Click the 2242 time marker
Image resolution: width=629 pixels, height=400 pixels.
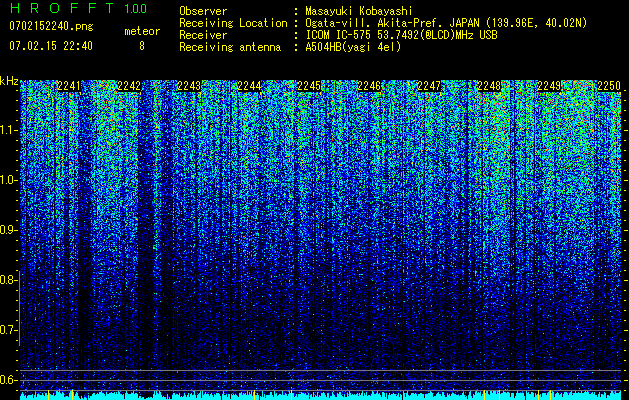click(129, 86)
